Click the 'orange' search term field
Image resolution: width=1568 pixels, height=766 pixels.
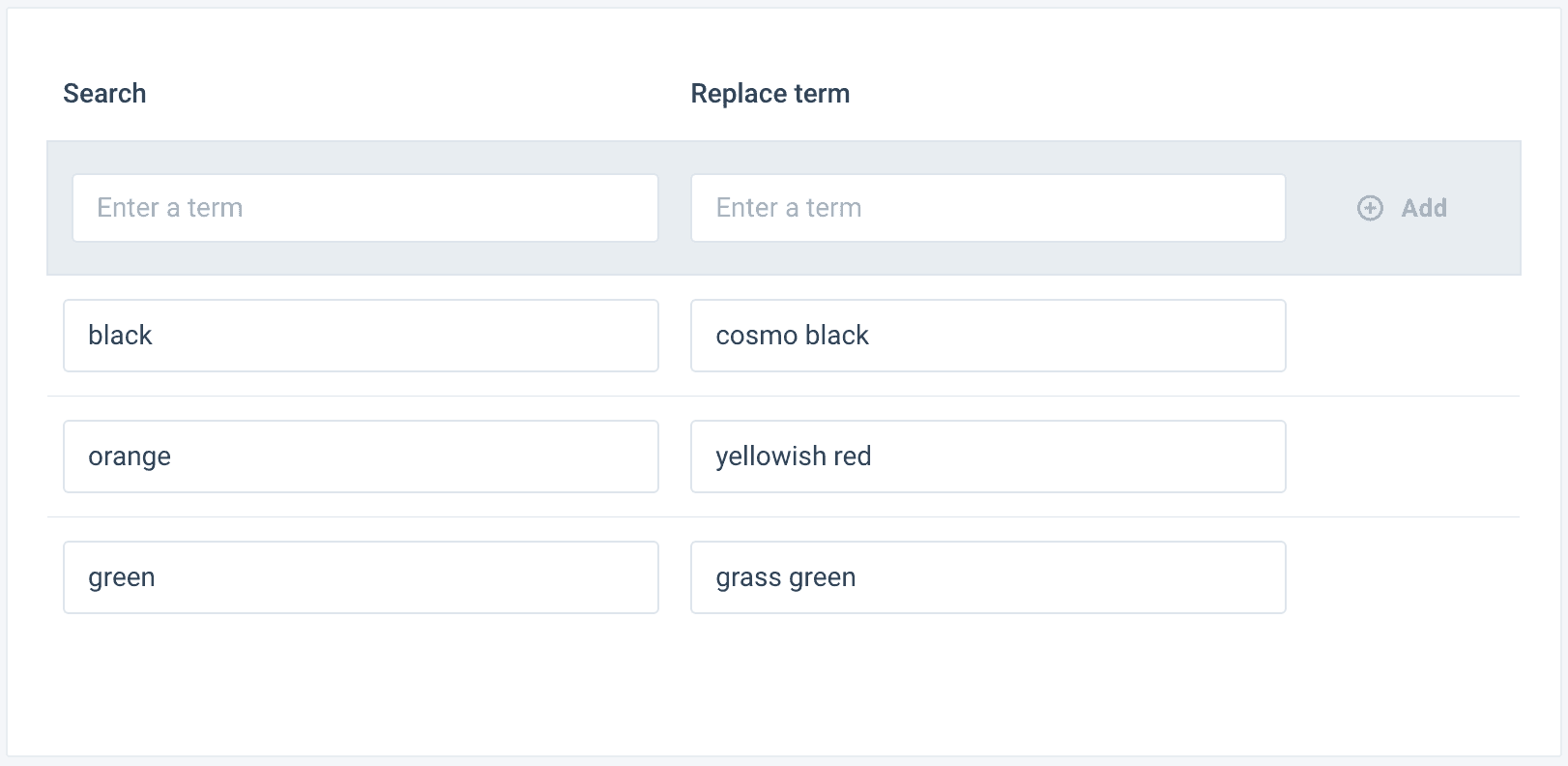point(361,457)
